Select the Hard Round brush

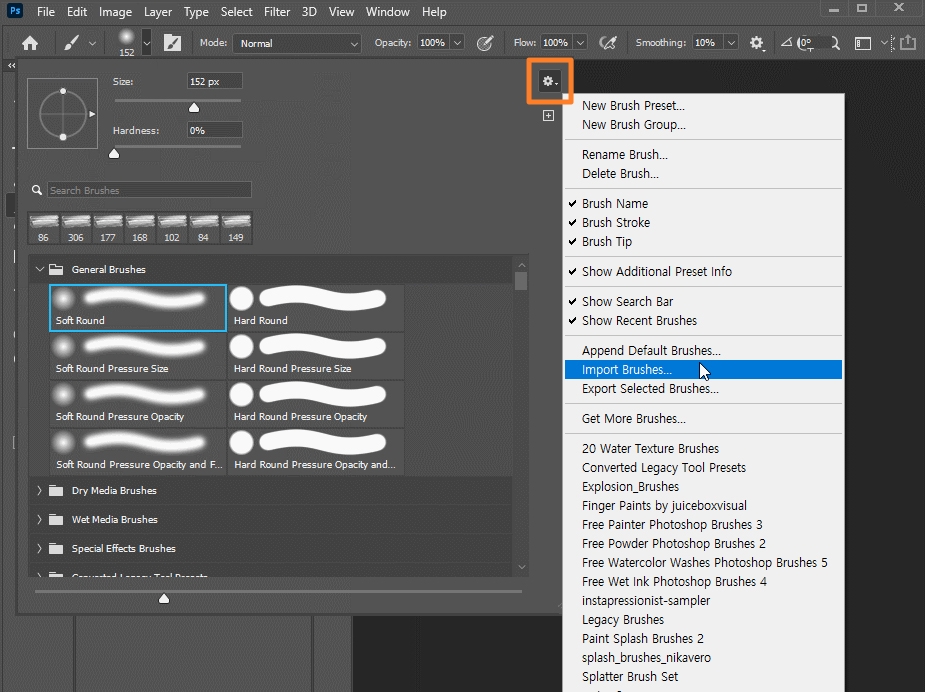(316, 307)
